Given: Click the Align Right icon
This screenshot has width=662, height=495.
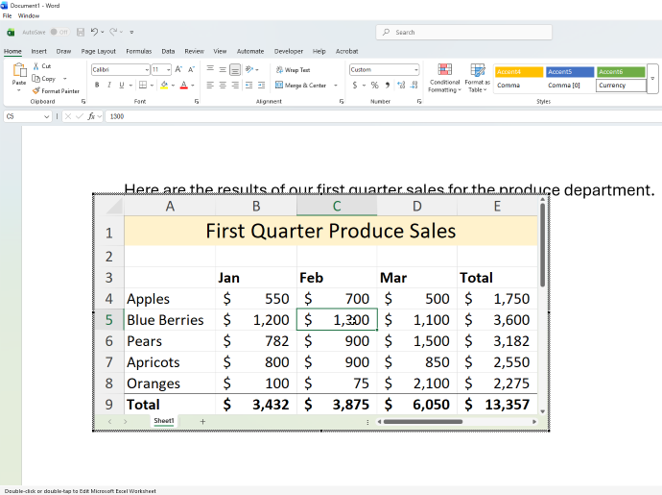Looking at the screenshot, I should [235, 85].
